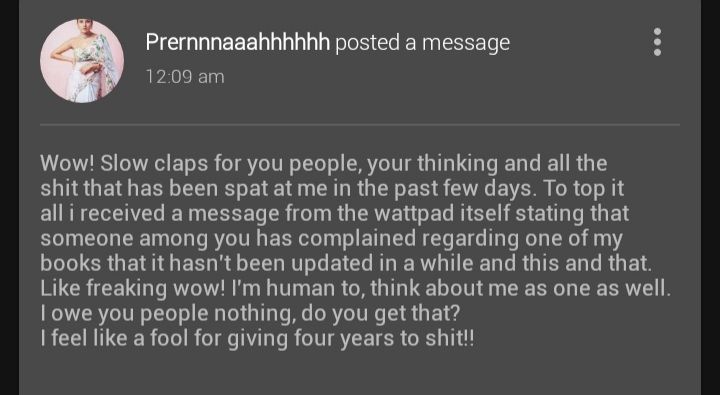Screen dimensions: 720x395
Task: Click the line beginning 'Like freaking wow!'
Action: tap(355, 289)
